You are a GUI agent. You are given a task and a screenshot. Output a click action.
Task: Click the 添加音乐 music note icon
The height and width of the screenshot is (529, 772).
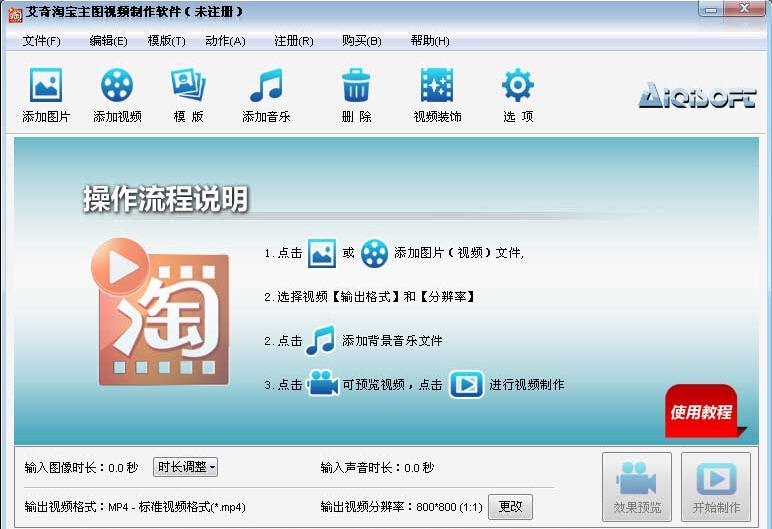click(x=266, y=85)
